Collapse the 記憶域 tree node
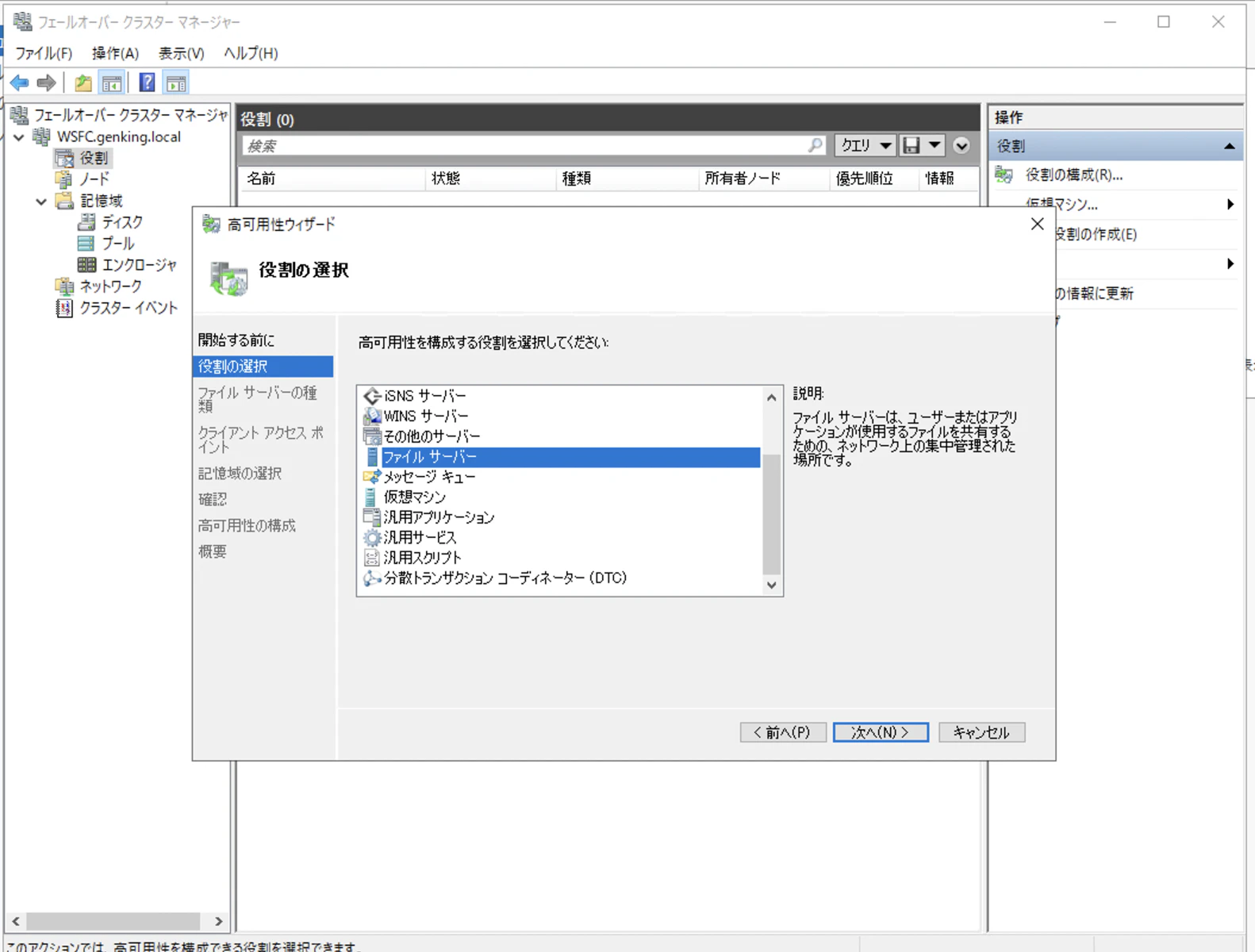The height and width of the screenshot is (952, 1255). (x=41, y=202)
